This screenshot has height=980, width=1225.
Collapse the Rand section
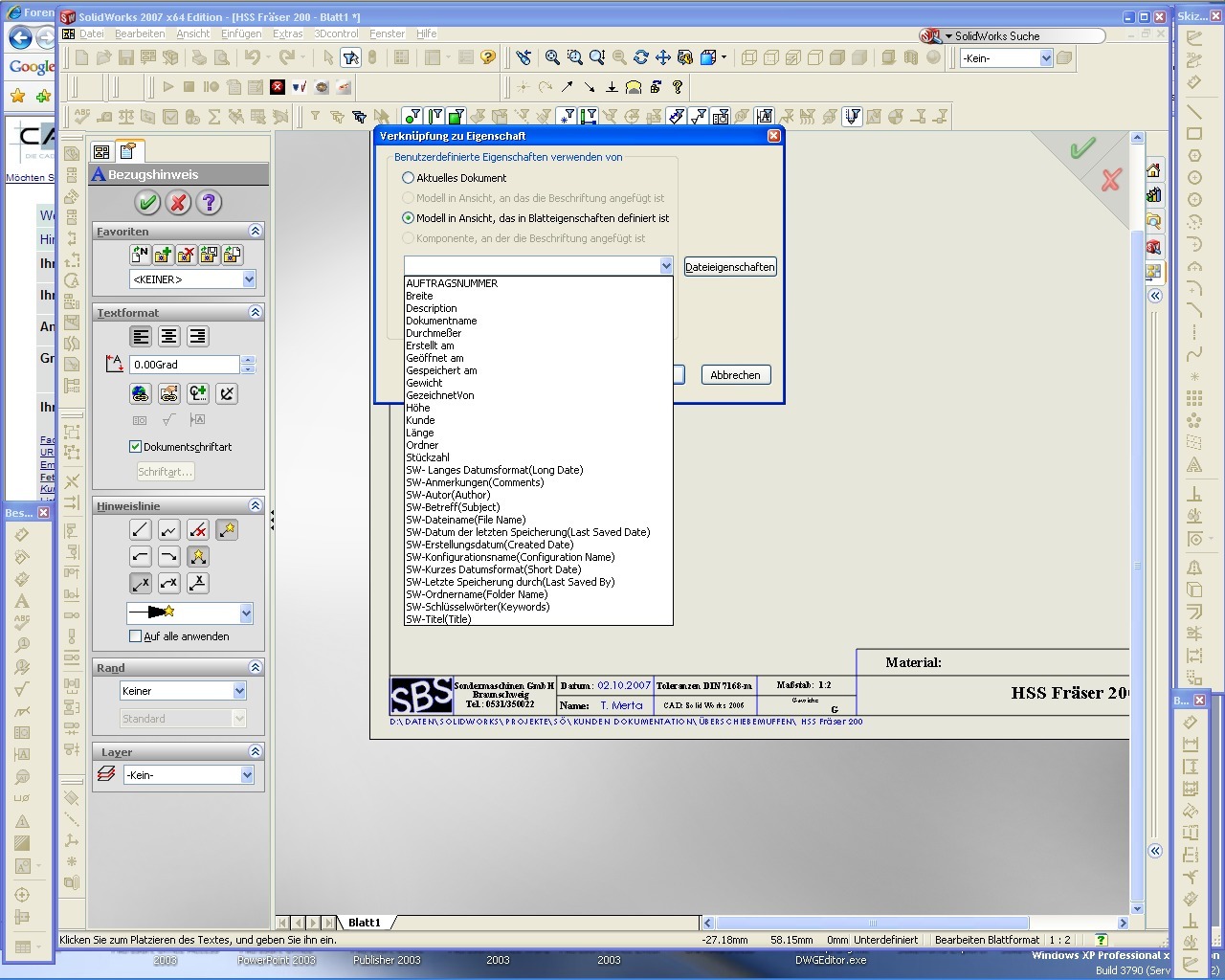(x=256, y=667)
